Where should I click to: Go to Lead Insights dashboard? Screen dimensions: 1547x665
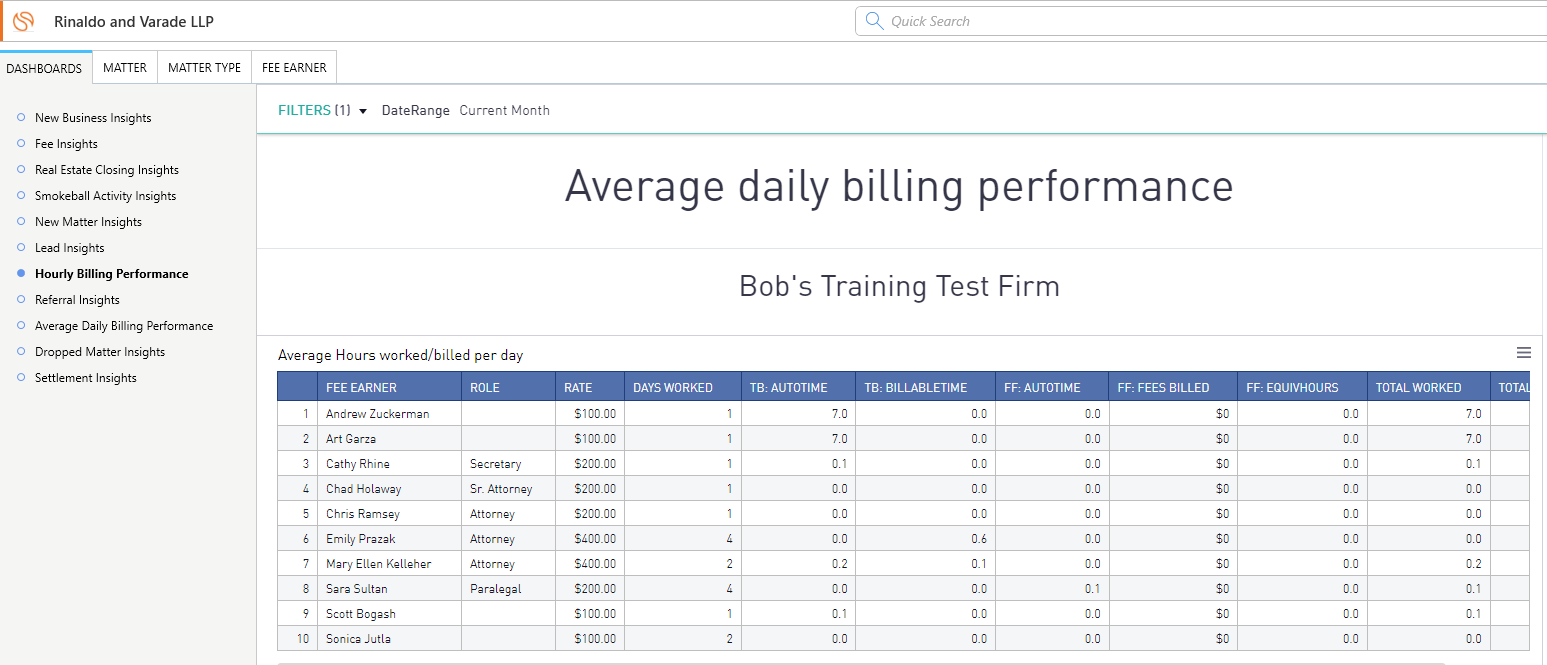[69, 248]
